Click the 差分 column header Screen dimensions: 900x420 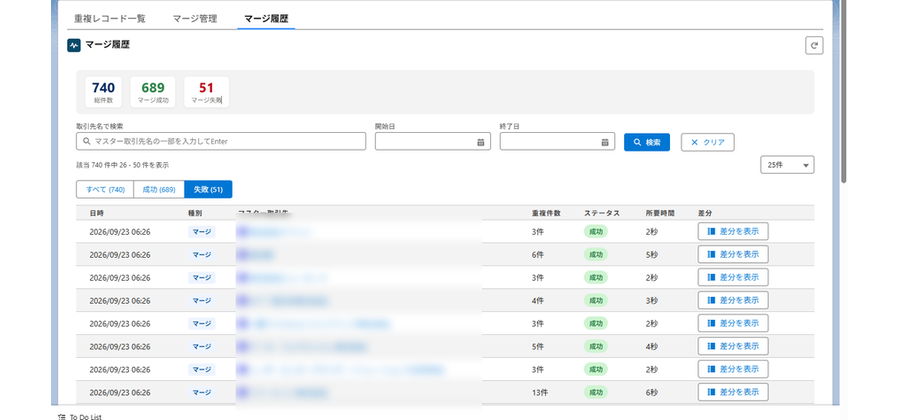click(x=705, y=213)
